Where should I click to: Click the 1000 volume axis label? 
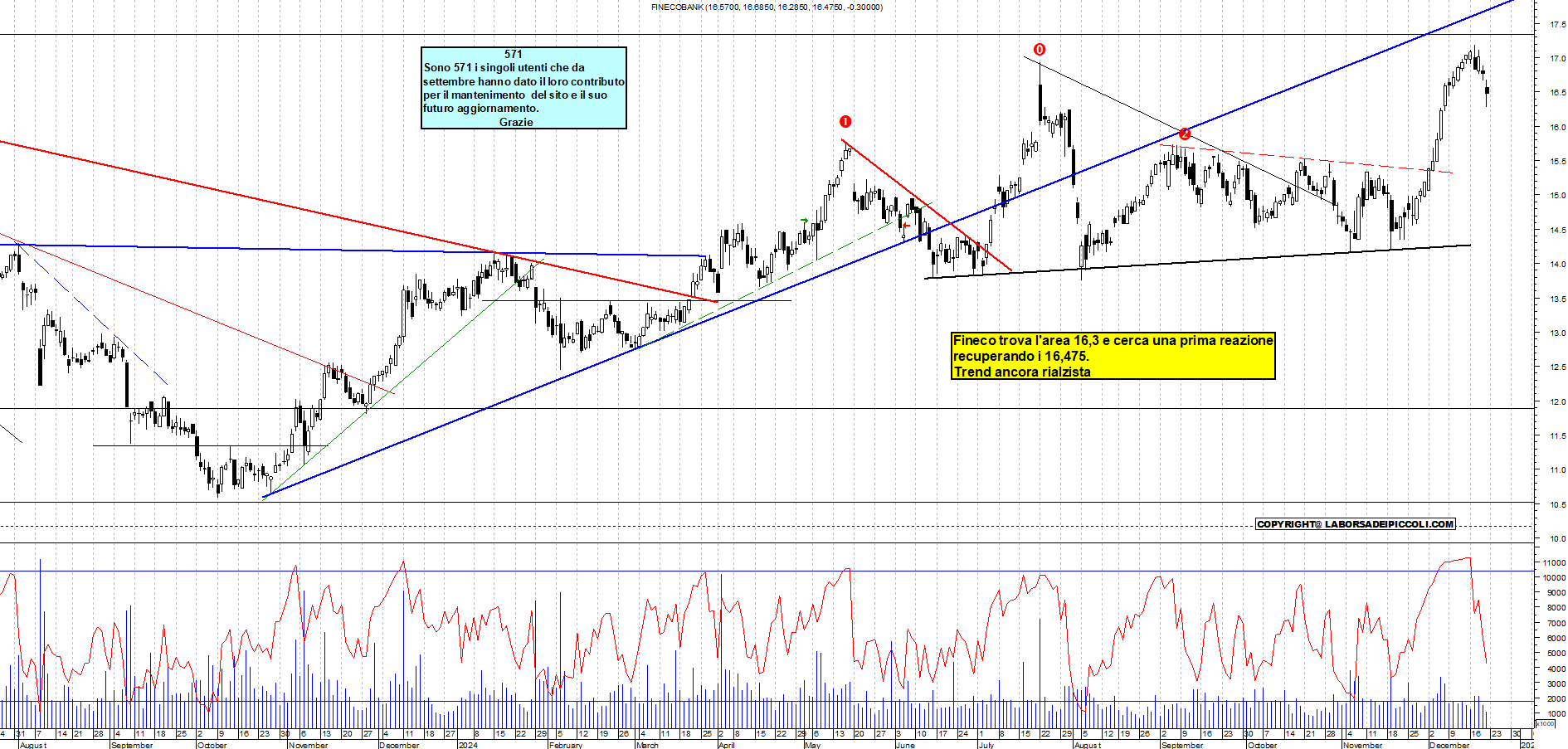coord(1556,714)
